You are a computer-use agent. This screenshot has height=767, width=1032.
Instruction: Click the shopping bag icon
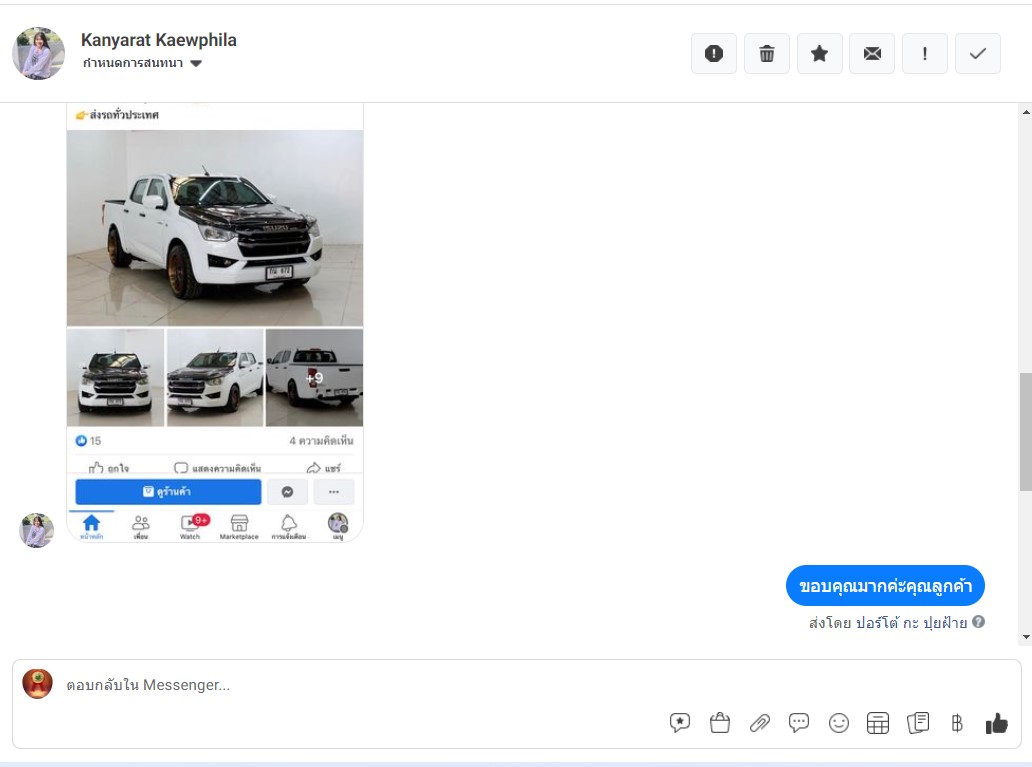tap(719, 723)
